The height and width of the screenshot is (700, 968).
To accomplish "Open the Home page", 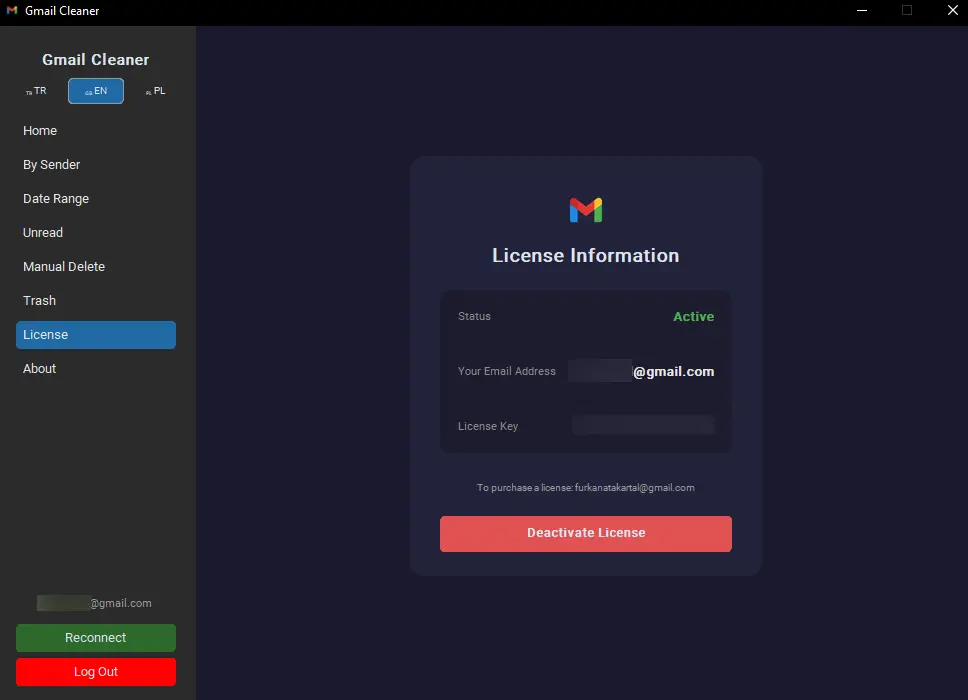I will 96,131.
